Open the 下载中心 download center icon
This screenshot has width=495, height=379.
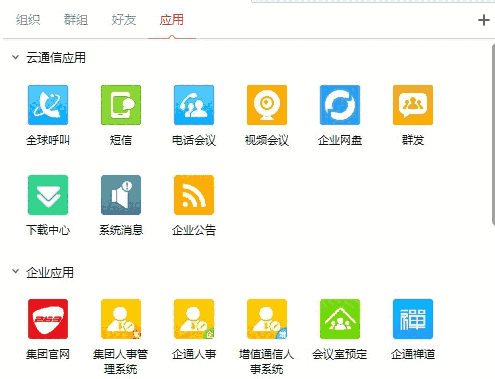(48, 195)
